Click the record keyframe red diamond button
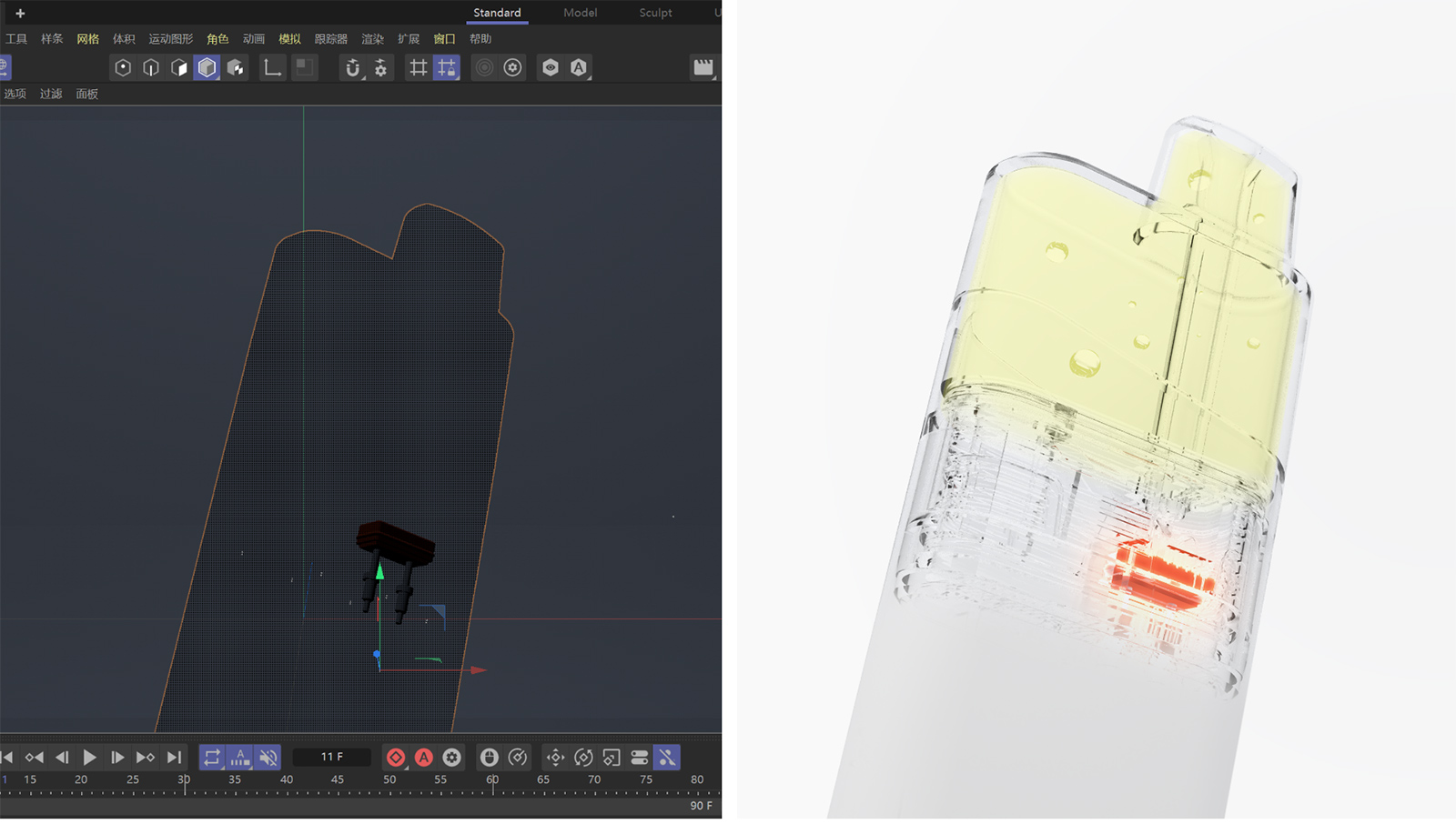 (396, 758)
